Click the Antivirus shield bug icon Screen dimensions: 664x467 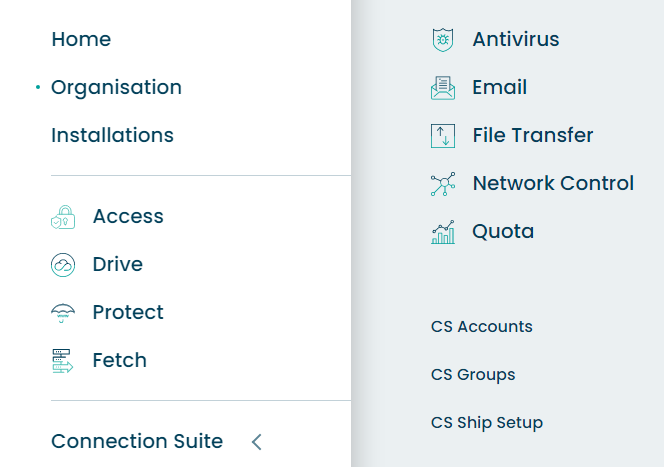coord(443,40)
